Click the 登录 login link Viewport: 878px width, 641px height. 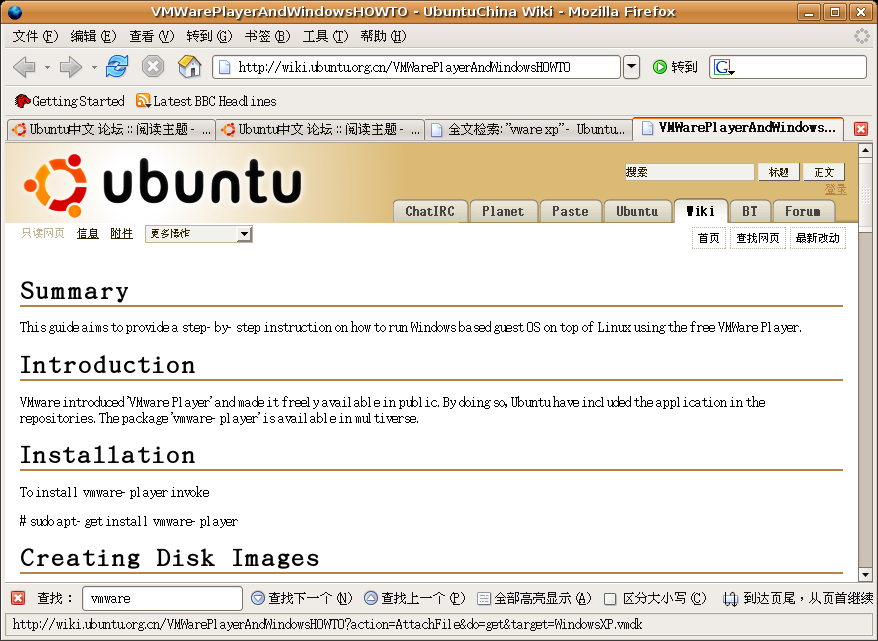pos(835,189)
